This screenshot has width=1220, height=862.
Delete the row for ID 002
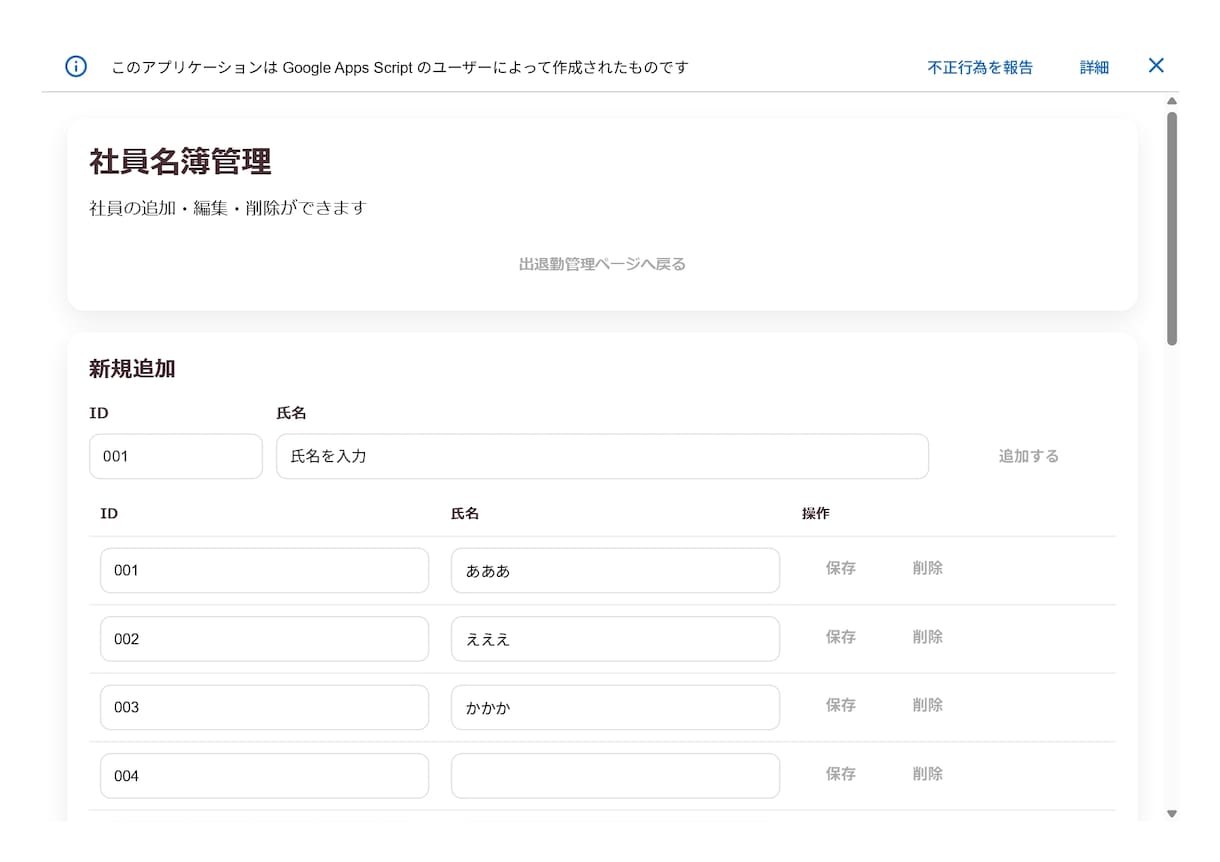click(x=927, y=637)
